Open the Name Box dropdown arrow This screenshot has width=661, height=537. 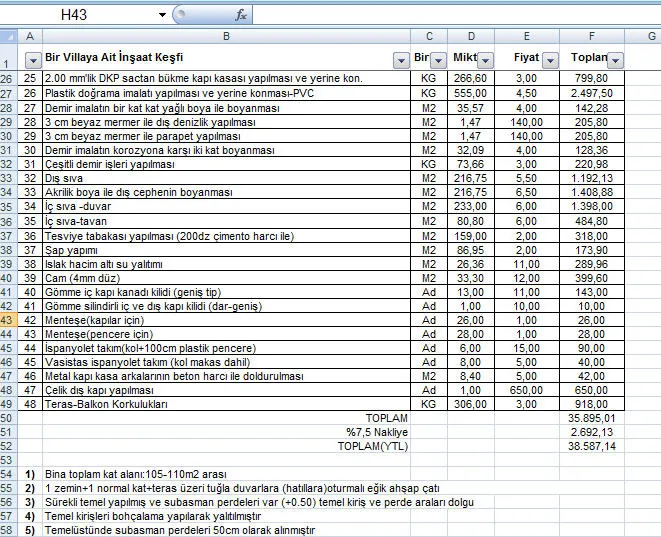pos(162,15)
